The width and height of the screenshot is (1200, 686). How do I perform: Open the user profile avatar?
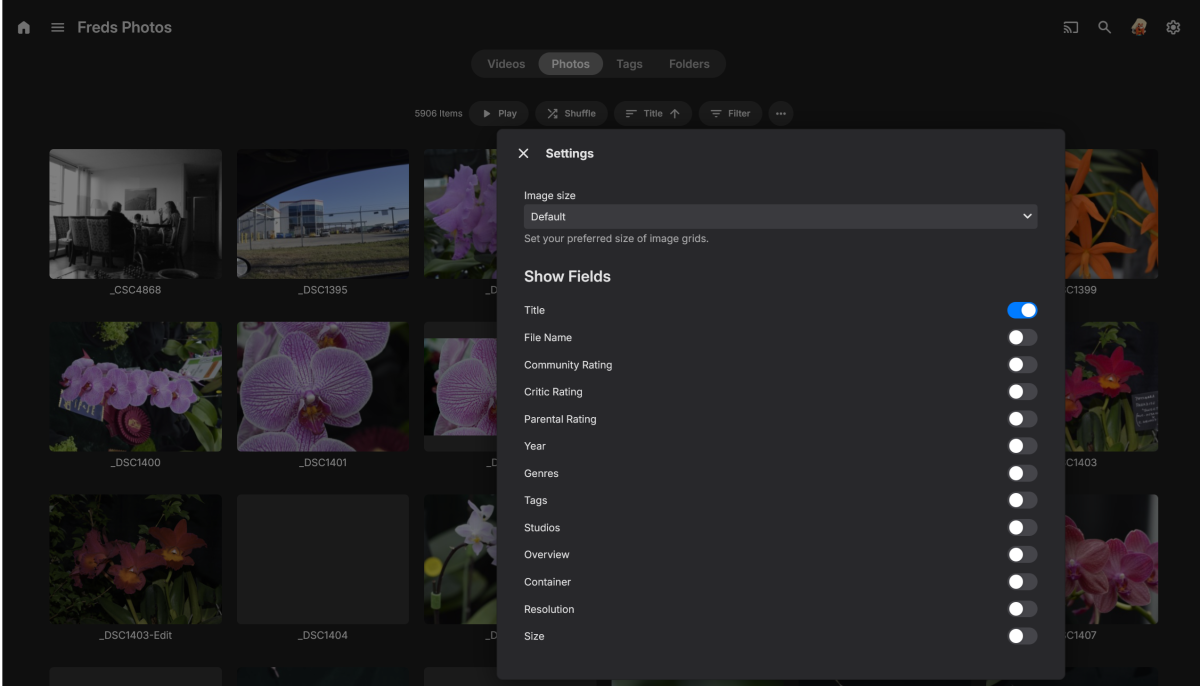point(1139,28)
